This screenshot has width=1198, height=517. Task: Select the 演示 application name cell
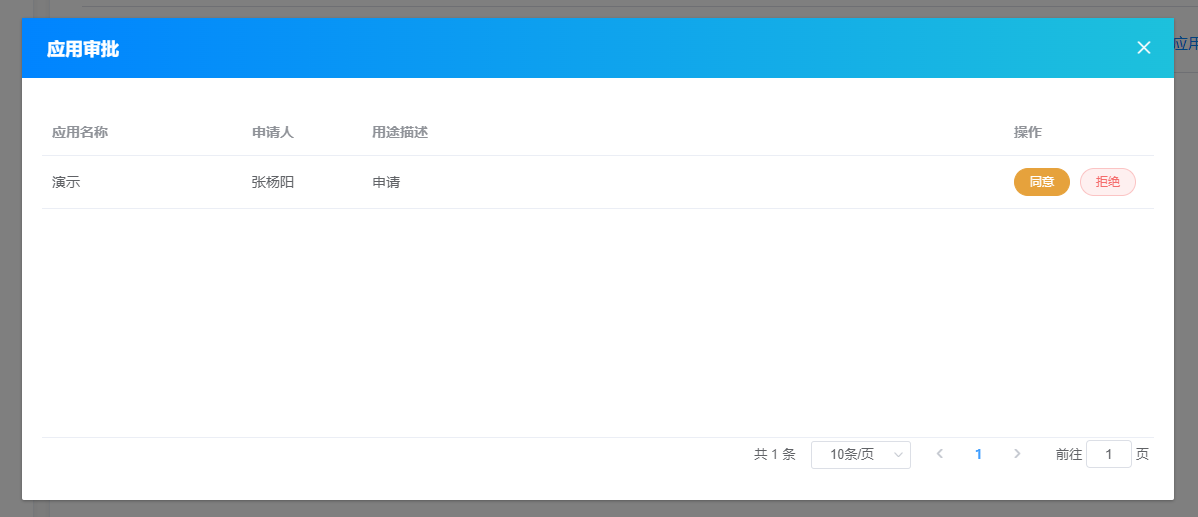coord(66,183)
